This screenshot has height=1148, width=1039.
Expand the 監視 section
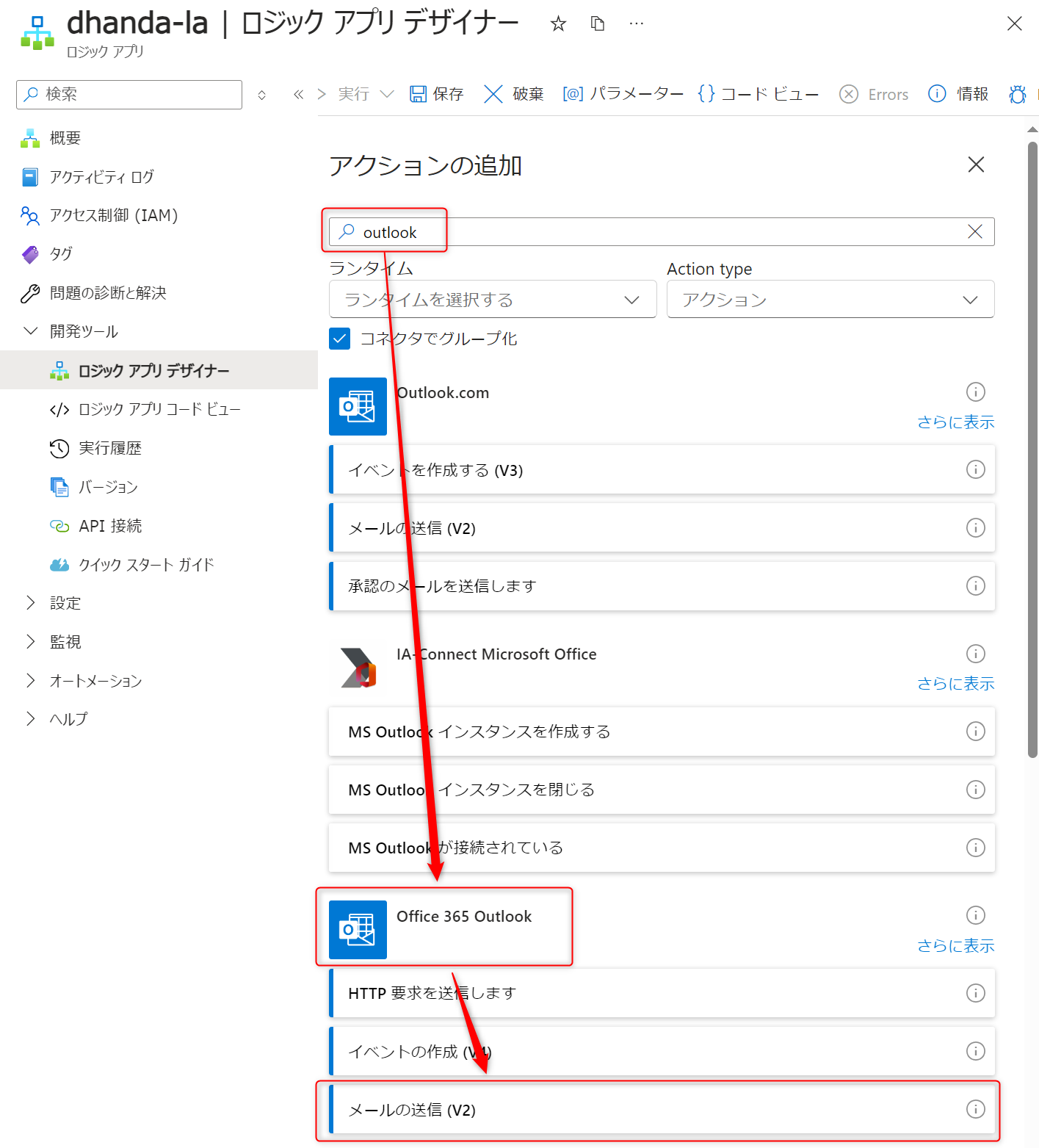click(x=31, y=642)
